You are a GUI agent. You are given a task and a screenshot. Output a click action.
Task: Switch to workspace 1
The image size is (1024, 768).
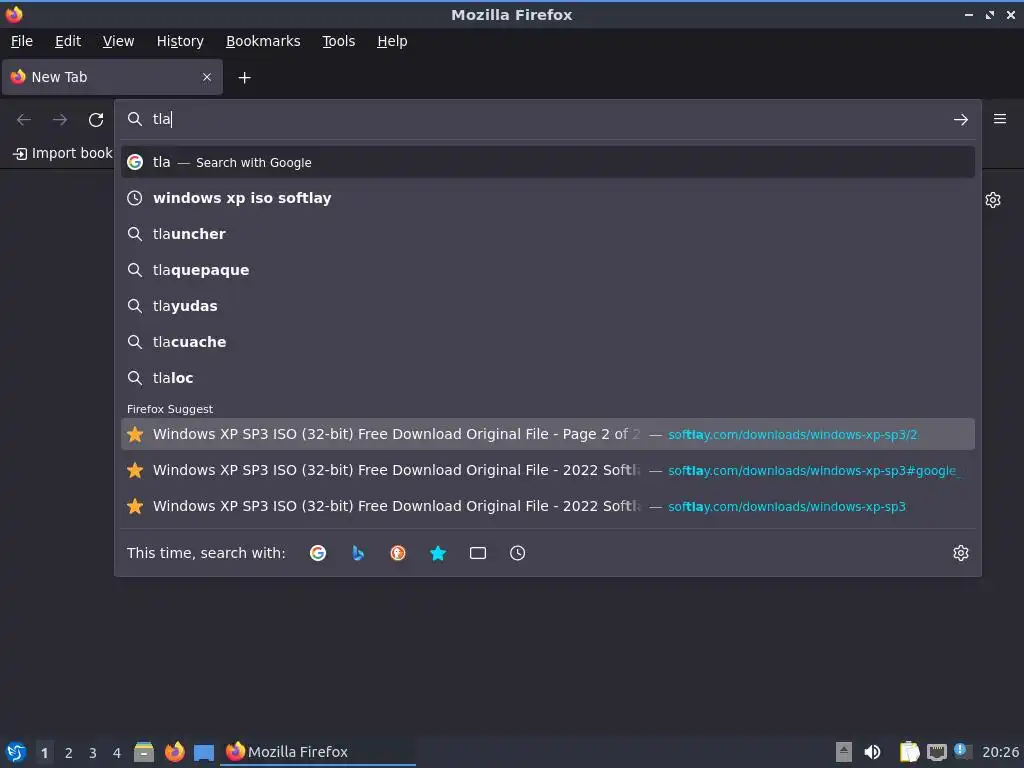click(x=44, y=753)
